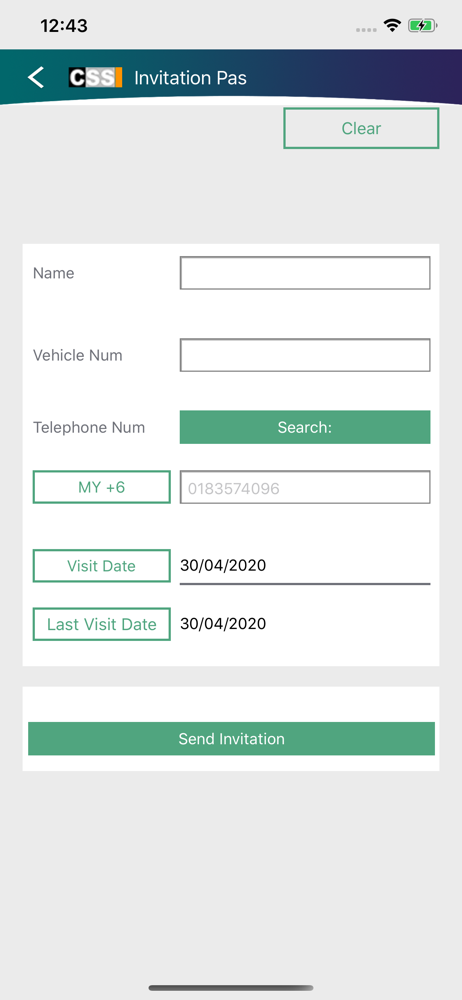The height and width of the screenshot is (1000, 462).
Task: Tap the Last Visit Date value 30/04/2020
Action: click(223, 624)
